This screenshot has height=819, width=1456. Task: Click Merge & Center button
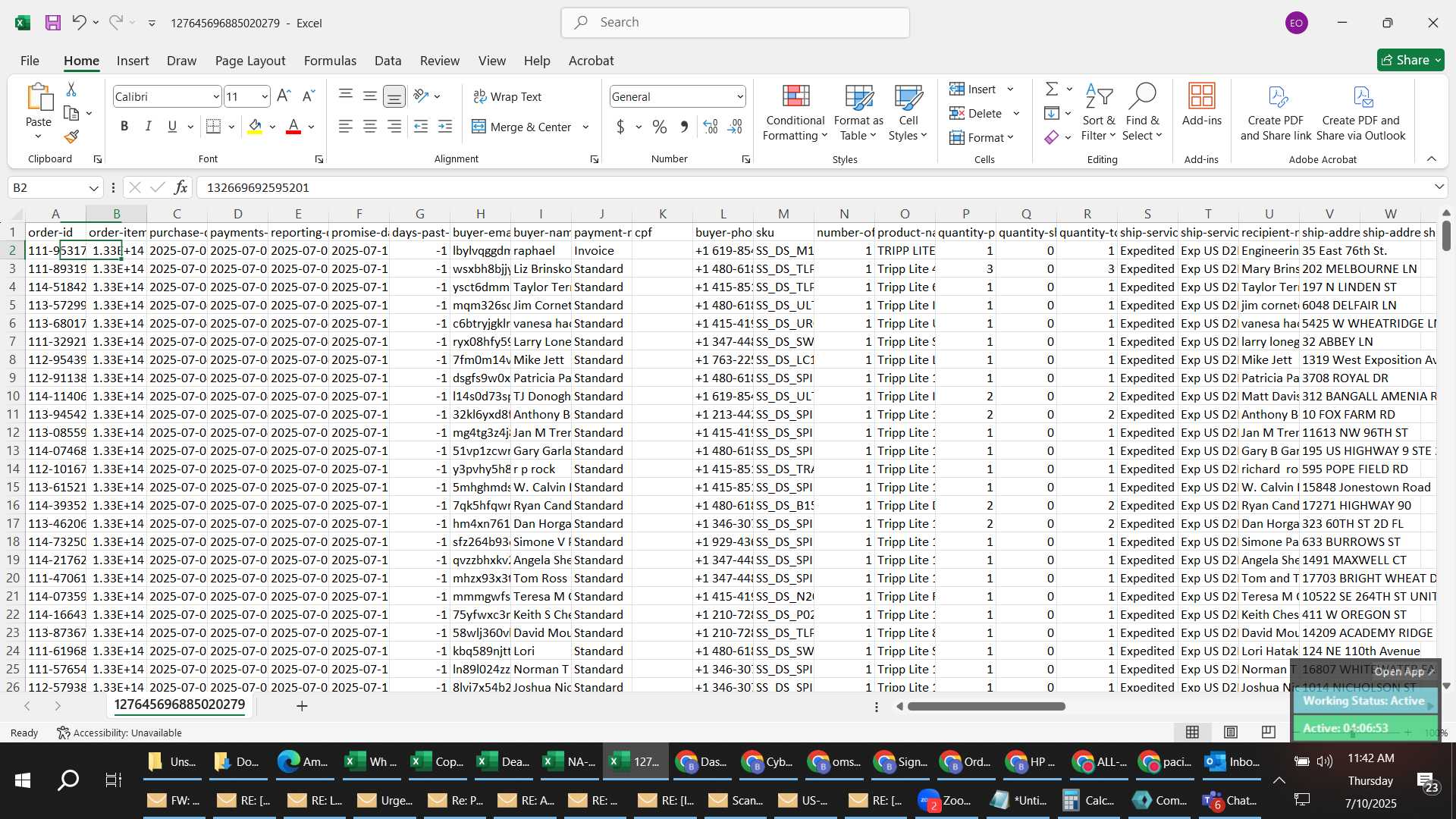click(522, 127)
